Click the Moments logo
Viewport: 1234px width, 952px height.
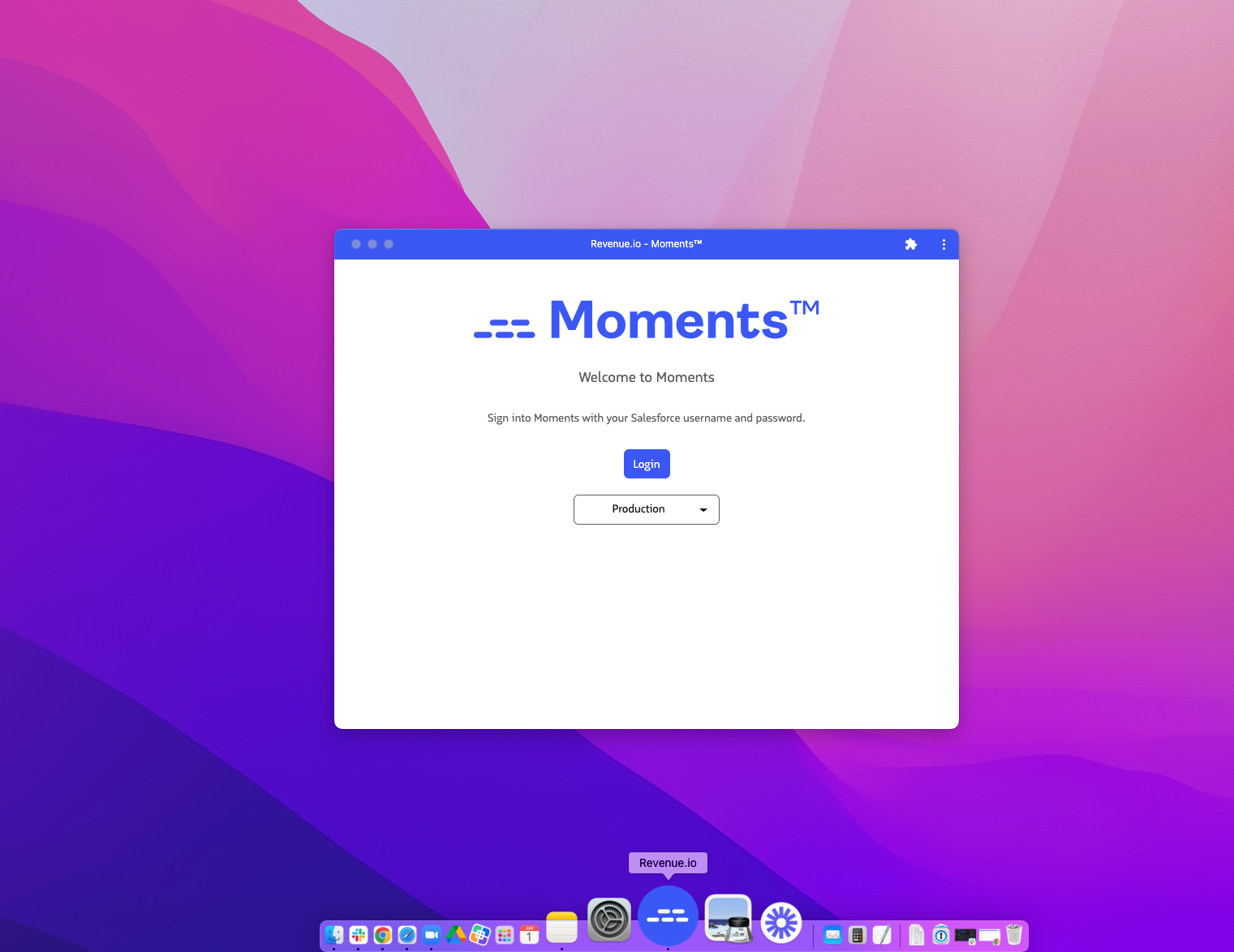(x=647, y=319)
